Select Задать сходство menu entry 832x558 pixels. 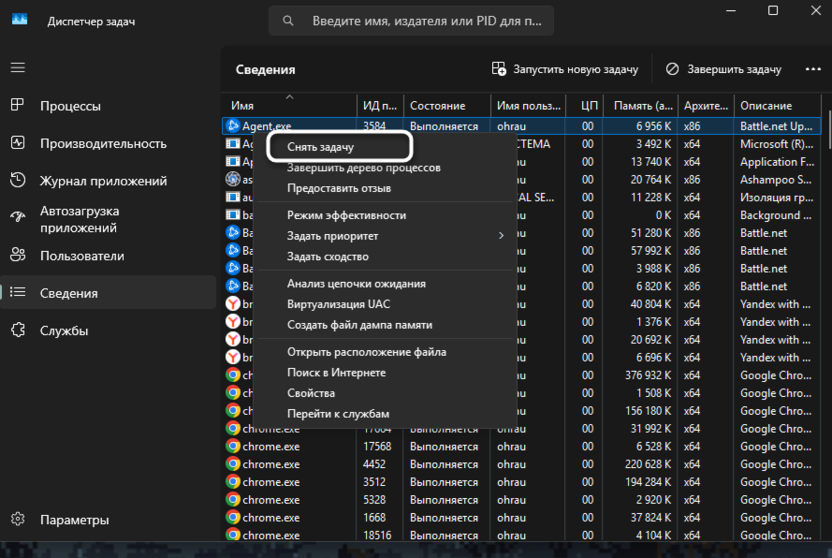point(327,257)
